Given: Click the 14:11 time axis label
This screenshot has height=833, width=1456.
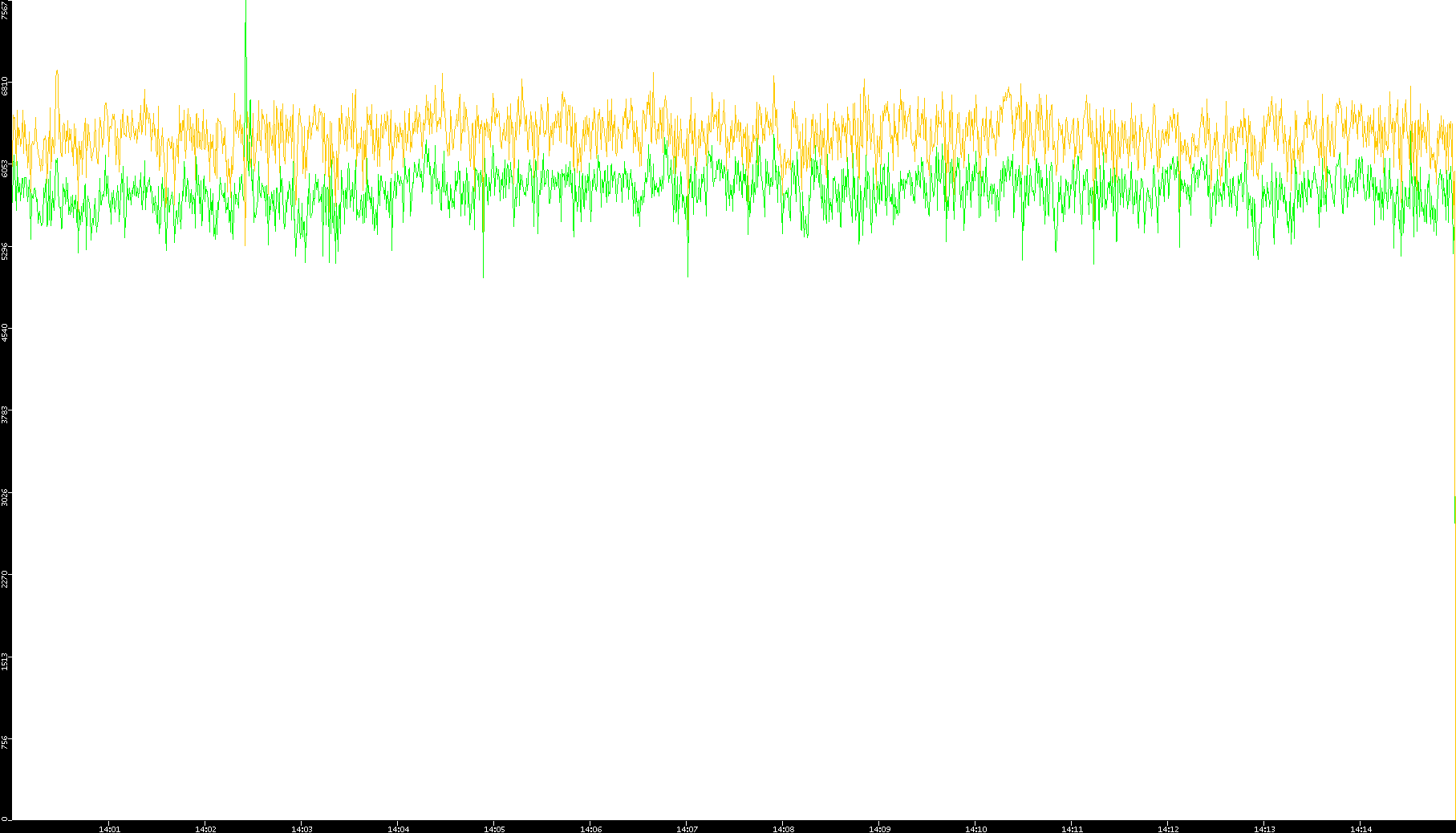Looking at the screenshot, I should pos(1072,828).
